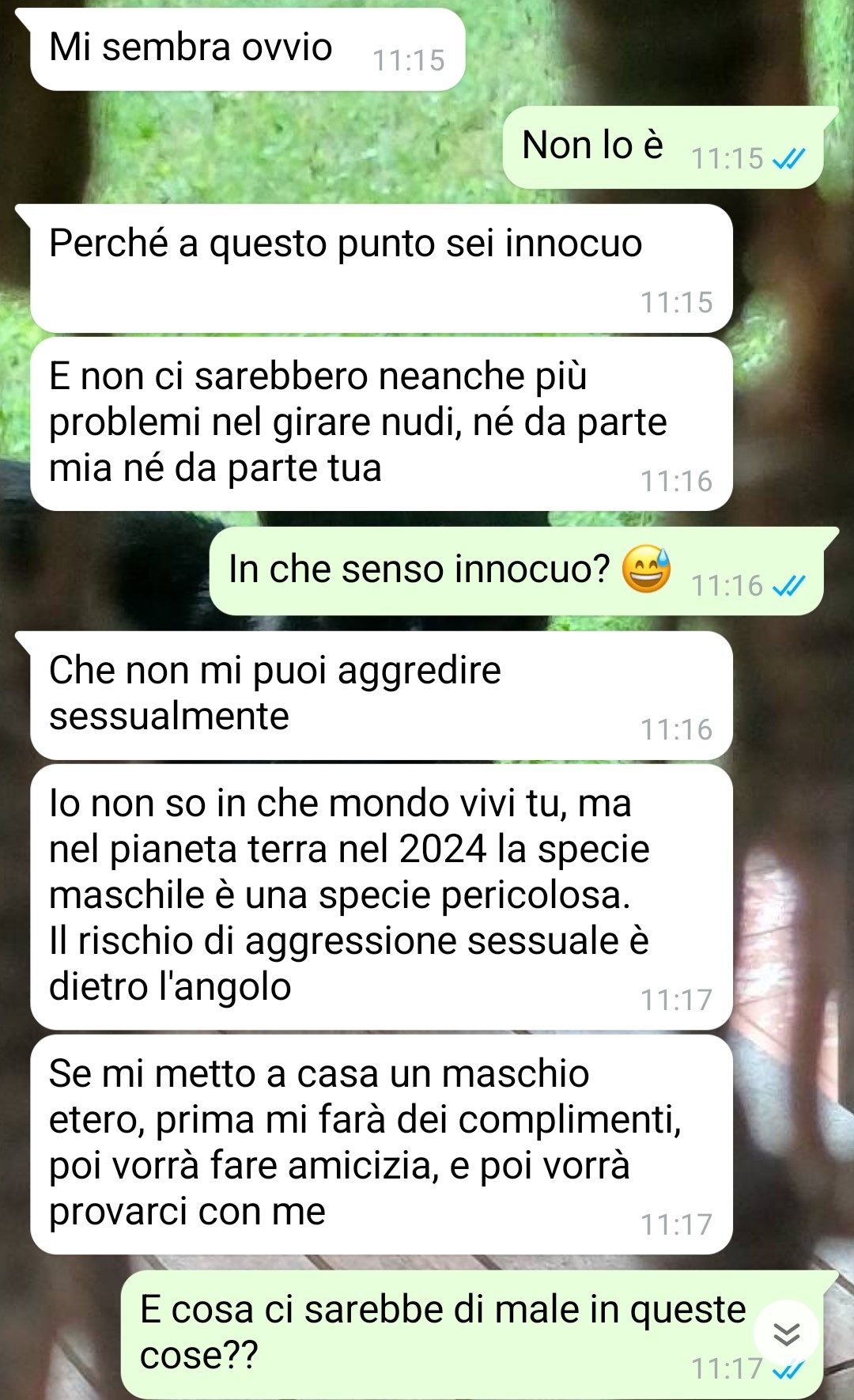Tap the blue read ticks on 'Non lo è'
This screenshot has height=1400, width=854.
click(x=788, y=159)
